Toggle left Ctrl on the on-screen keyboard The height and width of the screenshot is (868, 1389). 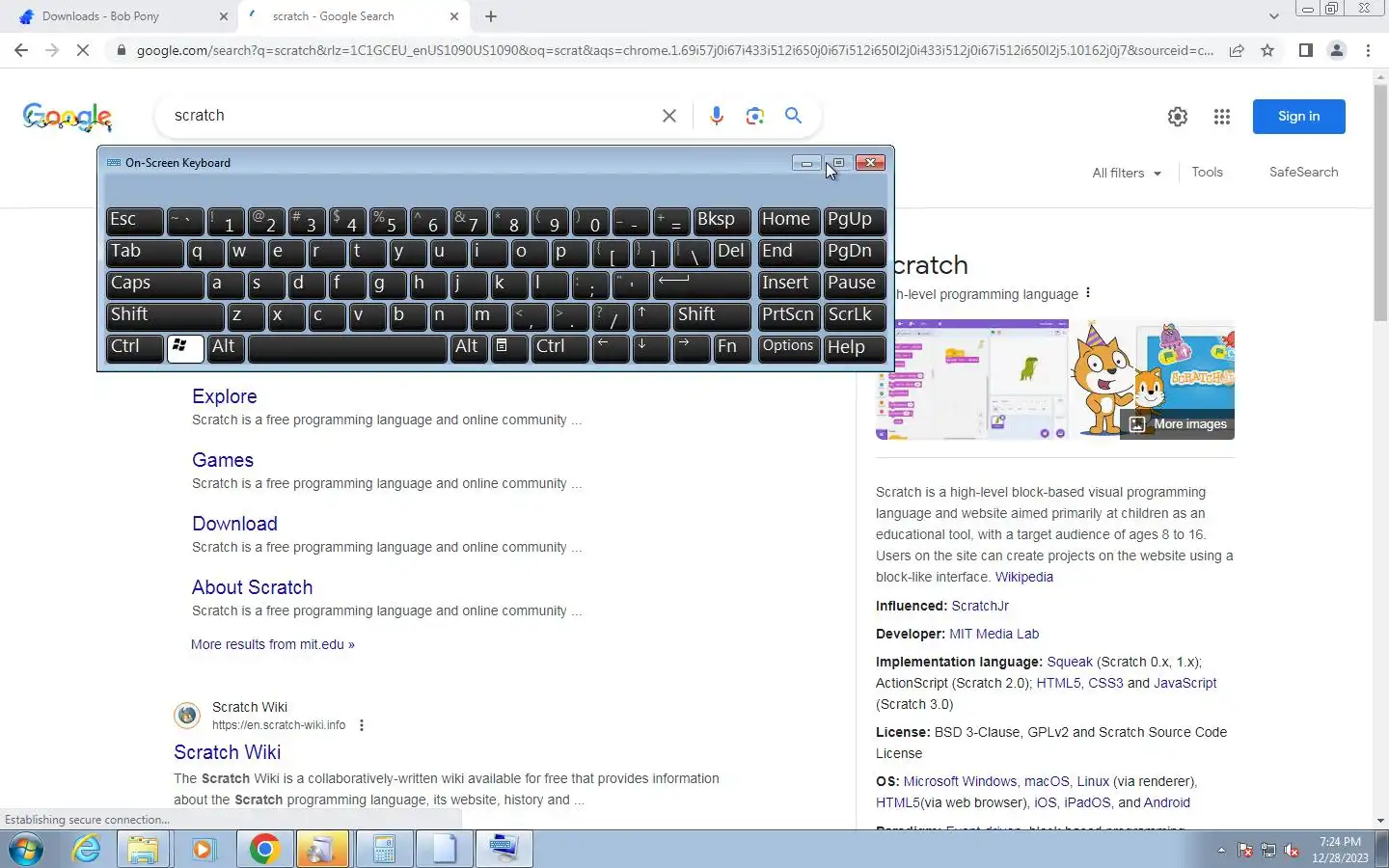[x=134, y=347]
